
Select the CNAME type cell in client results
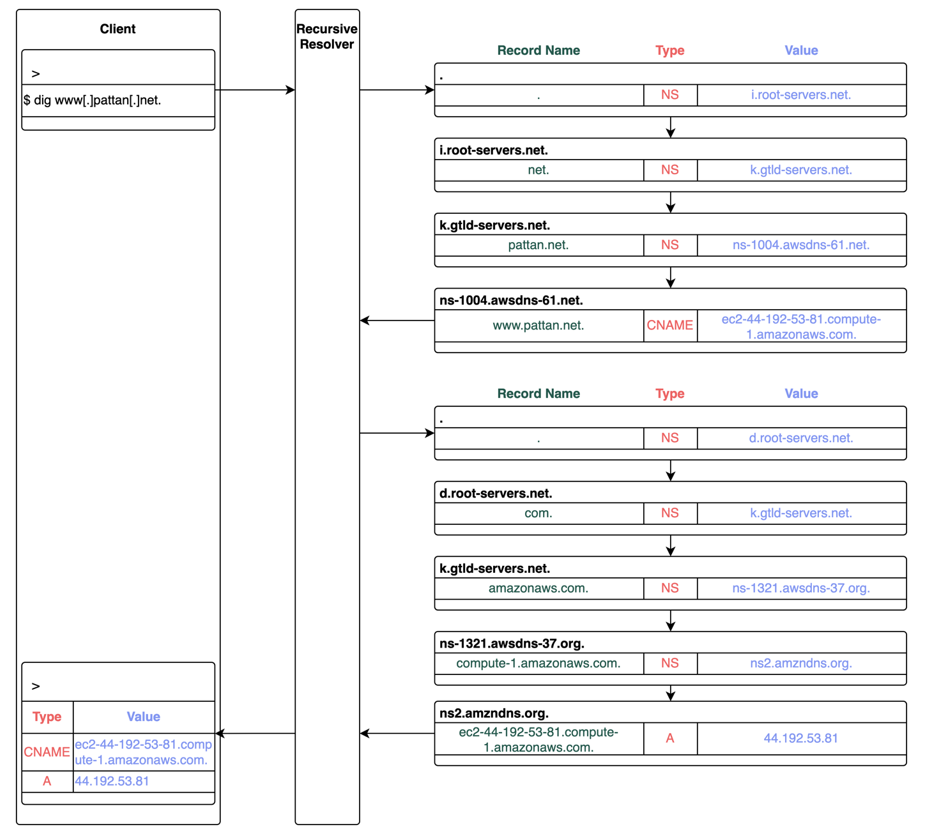46,752
